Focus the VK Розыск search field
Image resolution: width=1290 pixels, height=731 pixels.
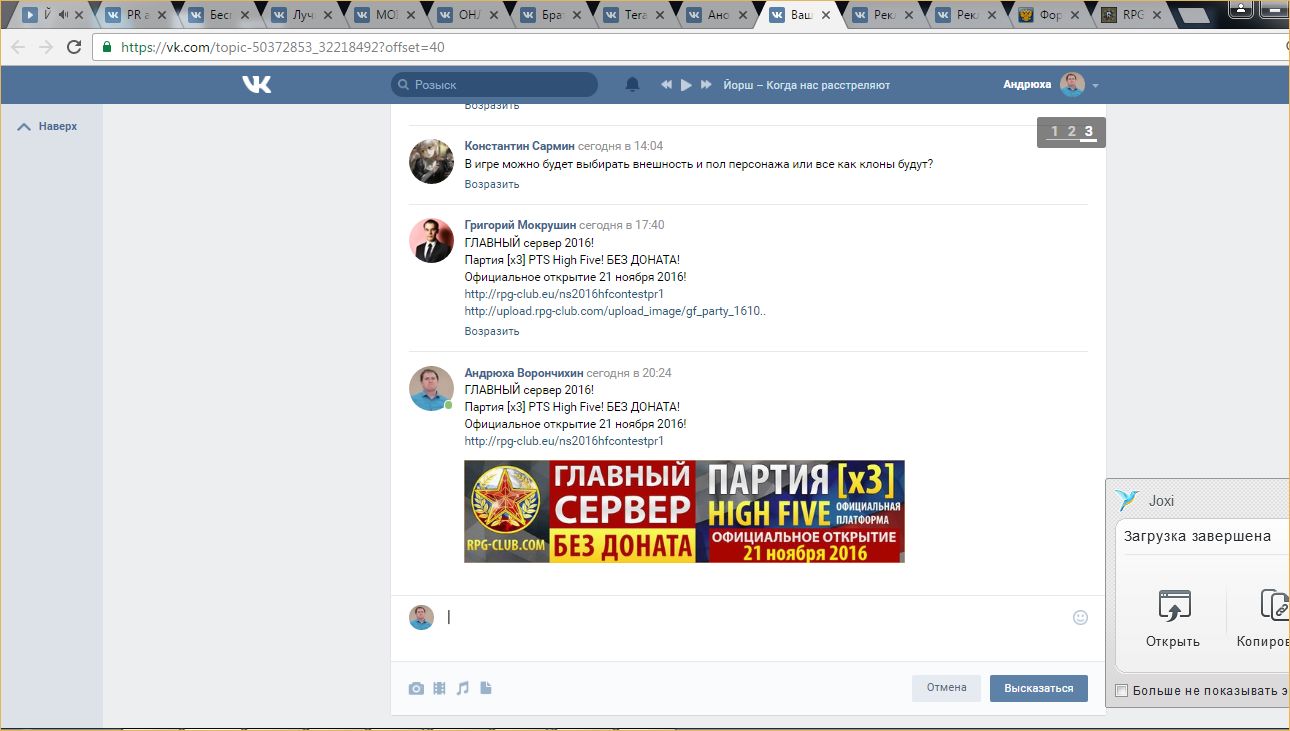point(494,85)
